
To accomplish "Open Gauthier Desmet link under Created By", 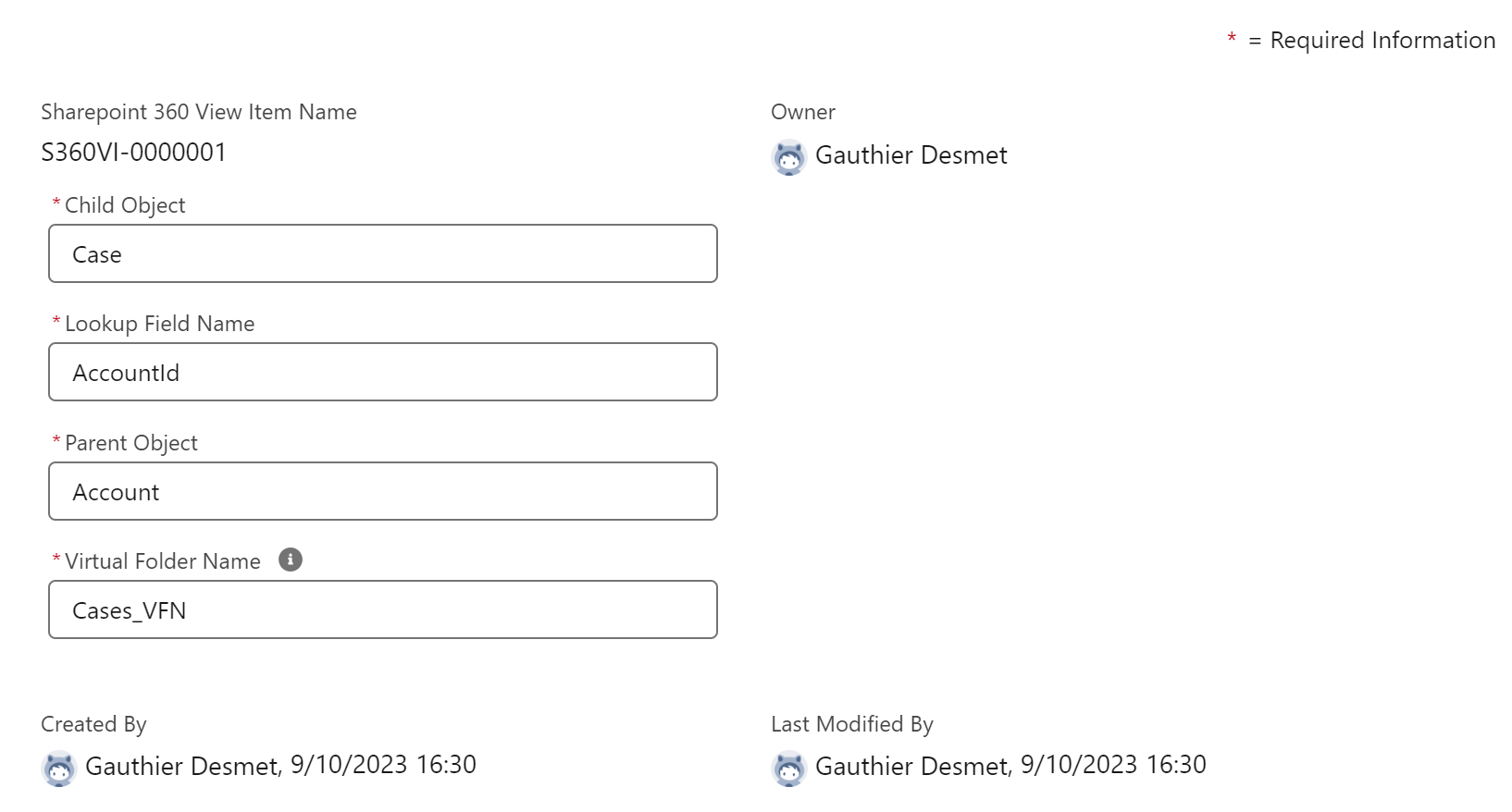I will (181, 767).
